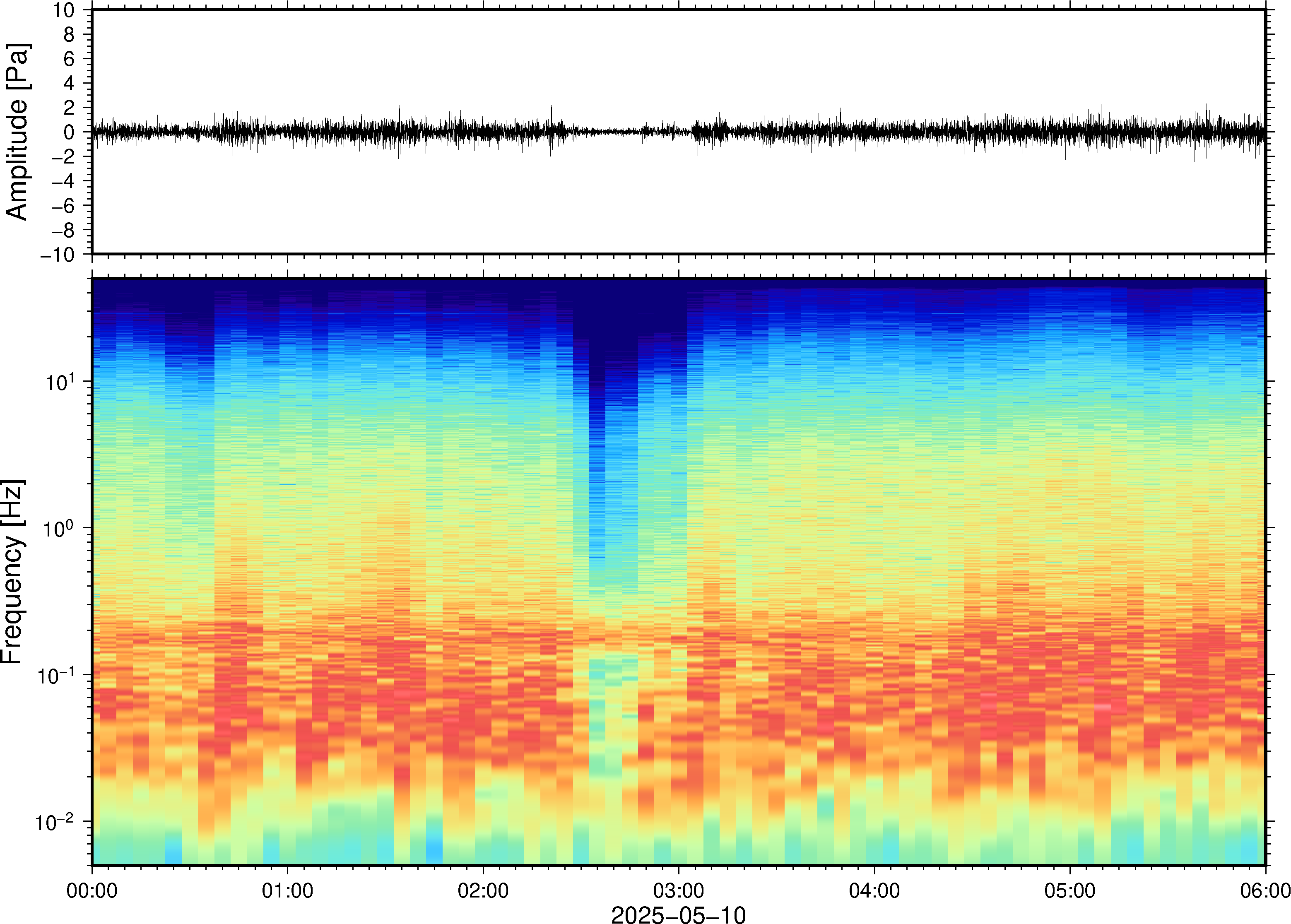Click the amplitude tick label '0'
1291x924 pixels.
(70, 132)
